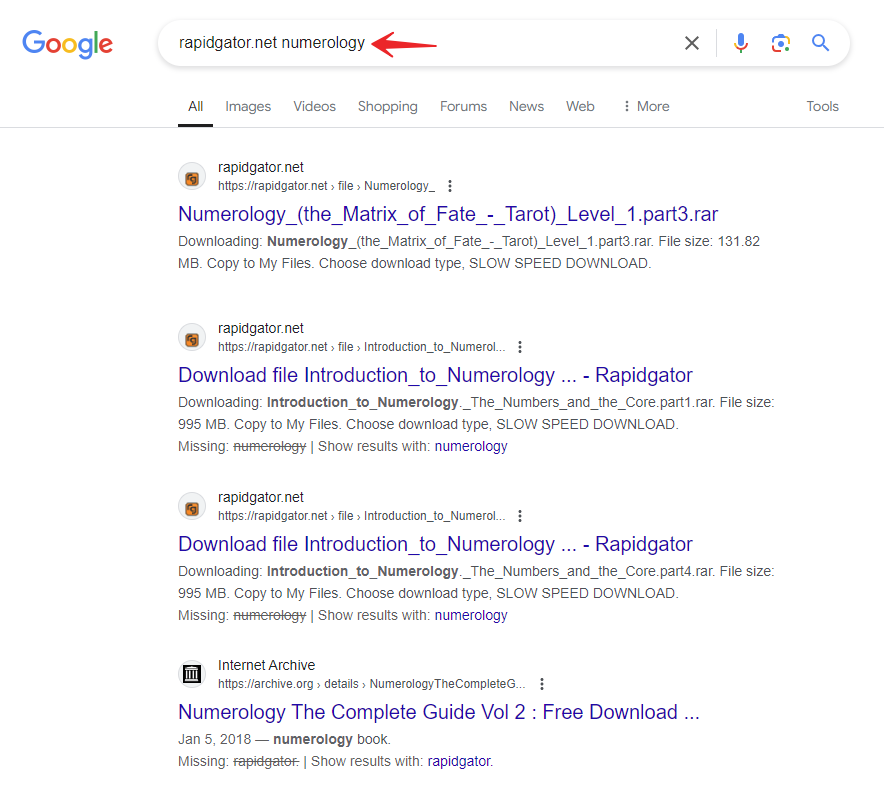Open three-dot menu for part4.rar Introduction result
Screen dimensions: 884x789
point(520,516)
